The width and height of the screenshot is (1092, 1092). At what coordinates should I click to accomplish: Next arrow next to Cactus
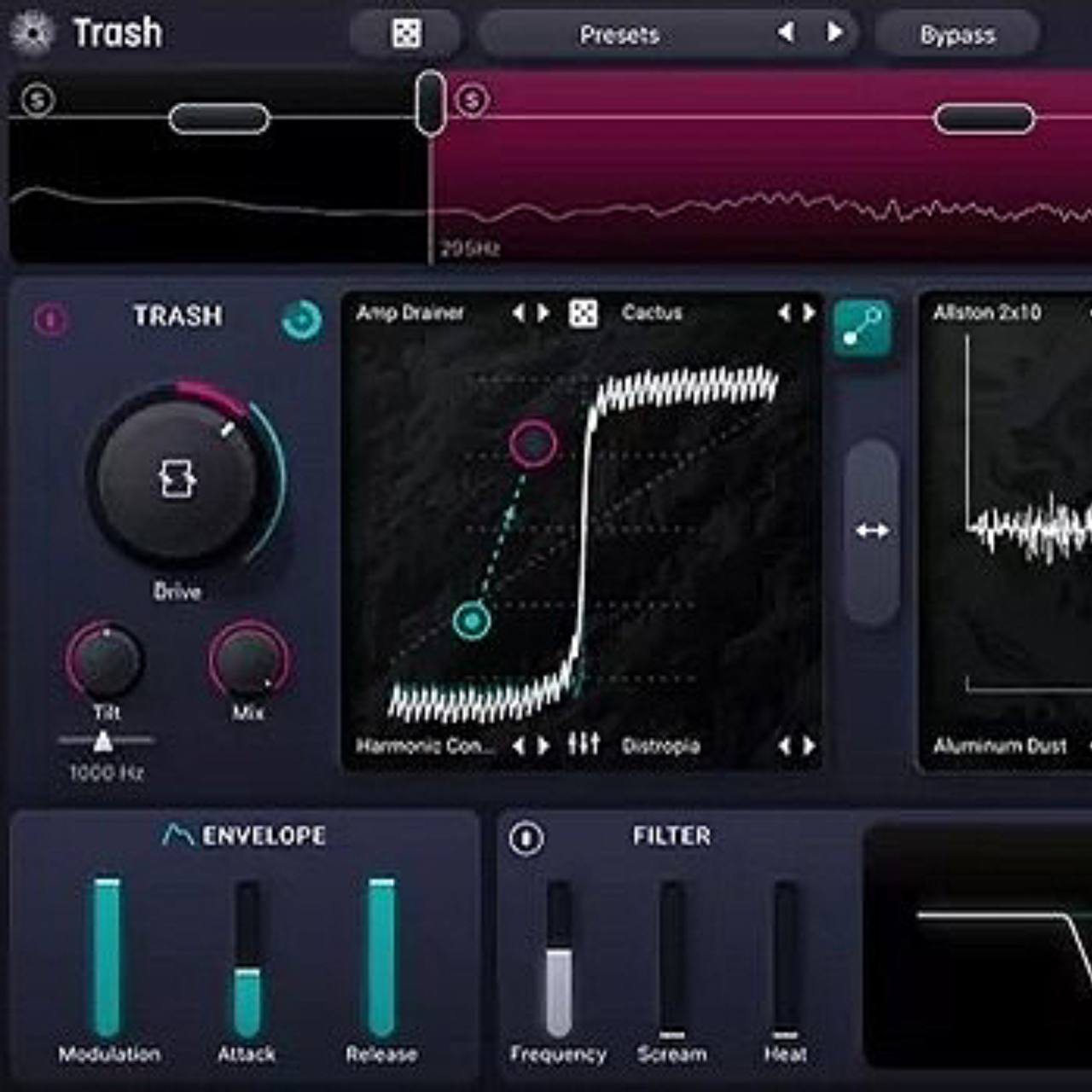809,313
